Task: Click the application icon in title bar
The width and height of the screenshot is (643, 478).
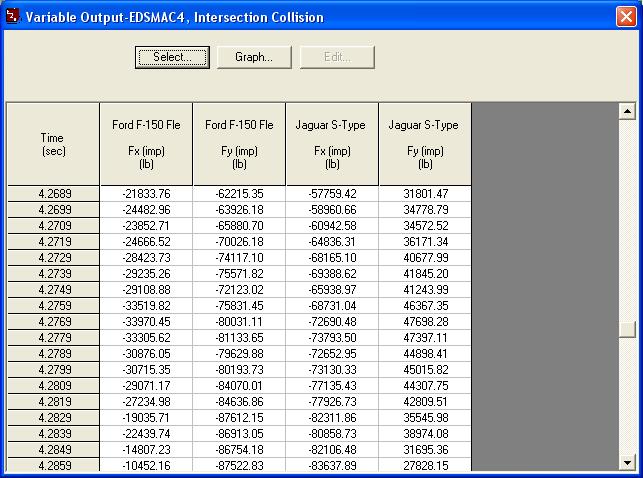Action: [12, 16]
